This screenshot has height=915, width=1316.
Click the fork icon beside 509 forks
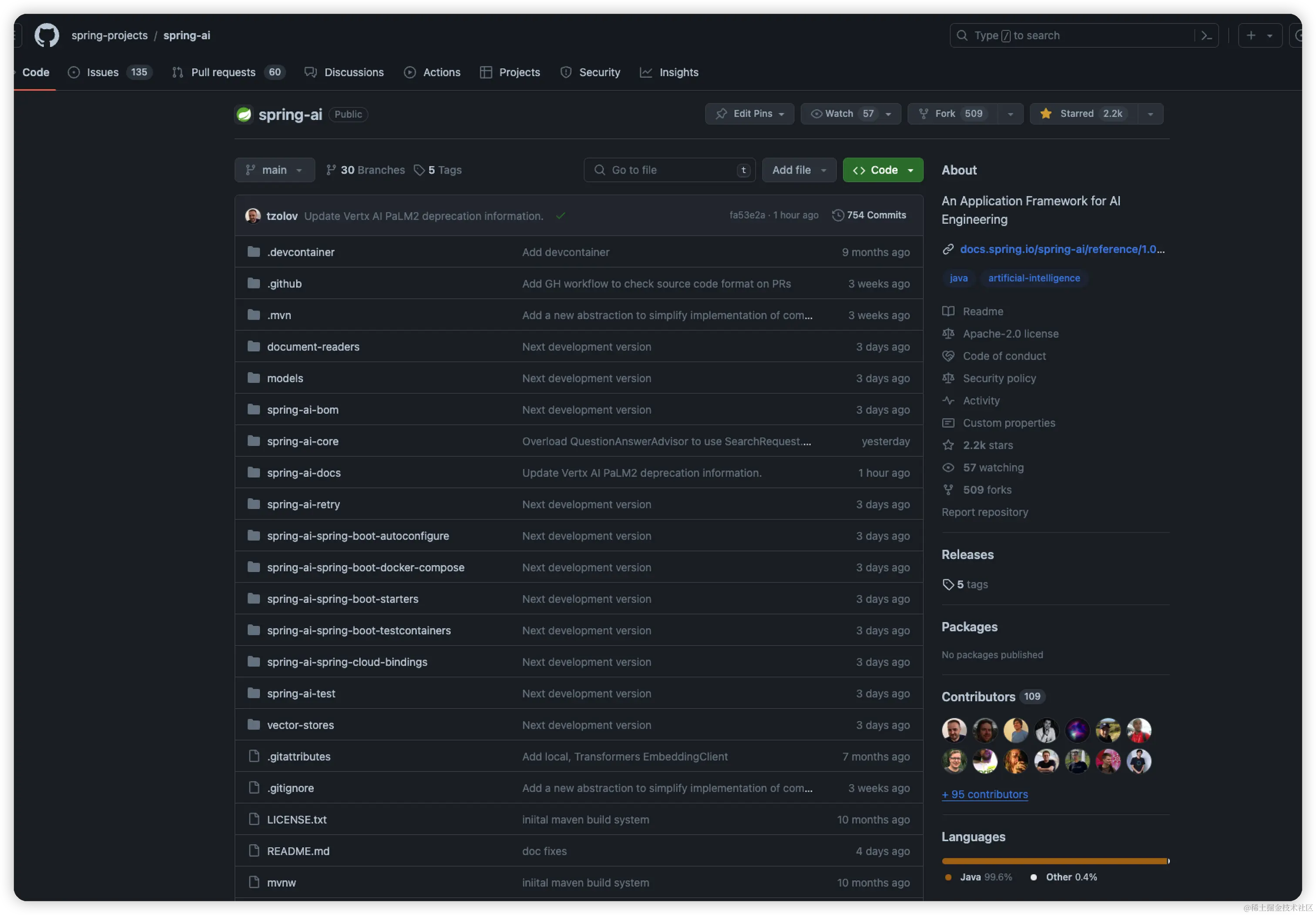point(948,490)
